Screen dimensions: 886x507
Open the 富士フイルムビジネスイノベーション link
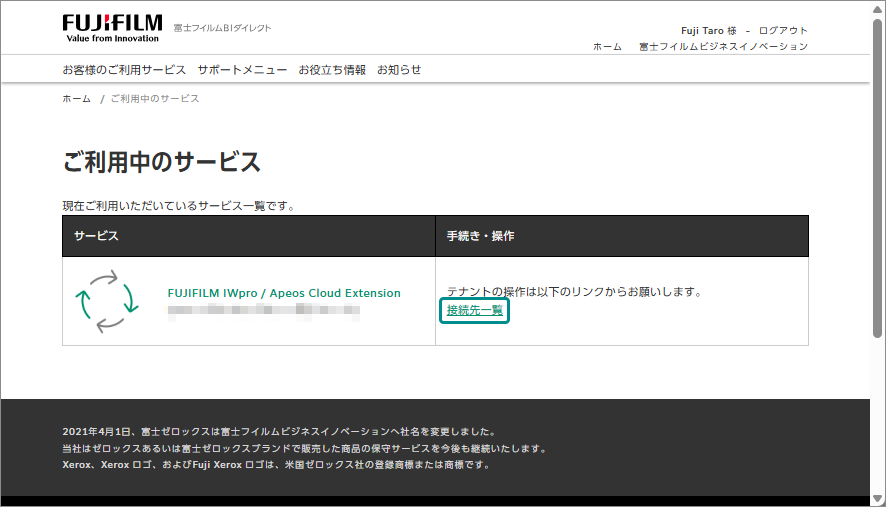point(723,46)
